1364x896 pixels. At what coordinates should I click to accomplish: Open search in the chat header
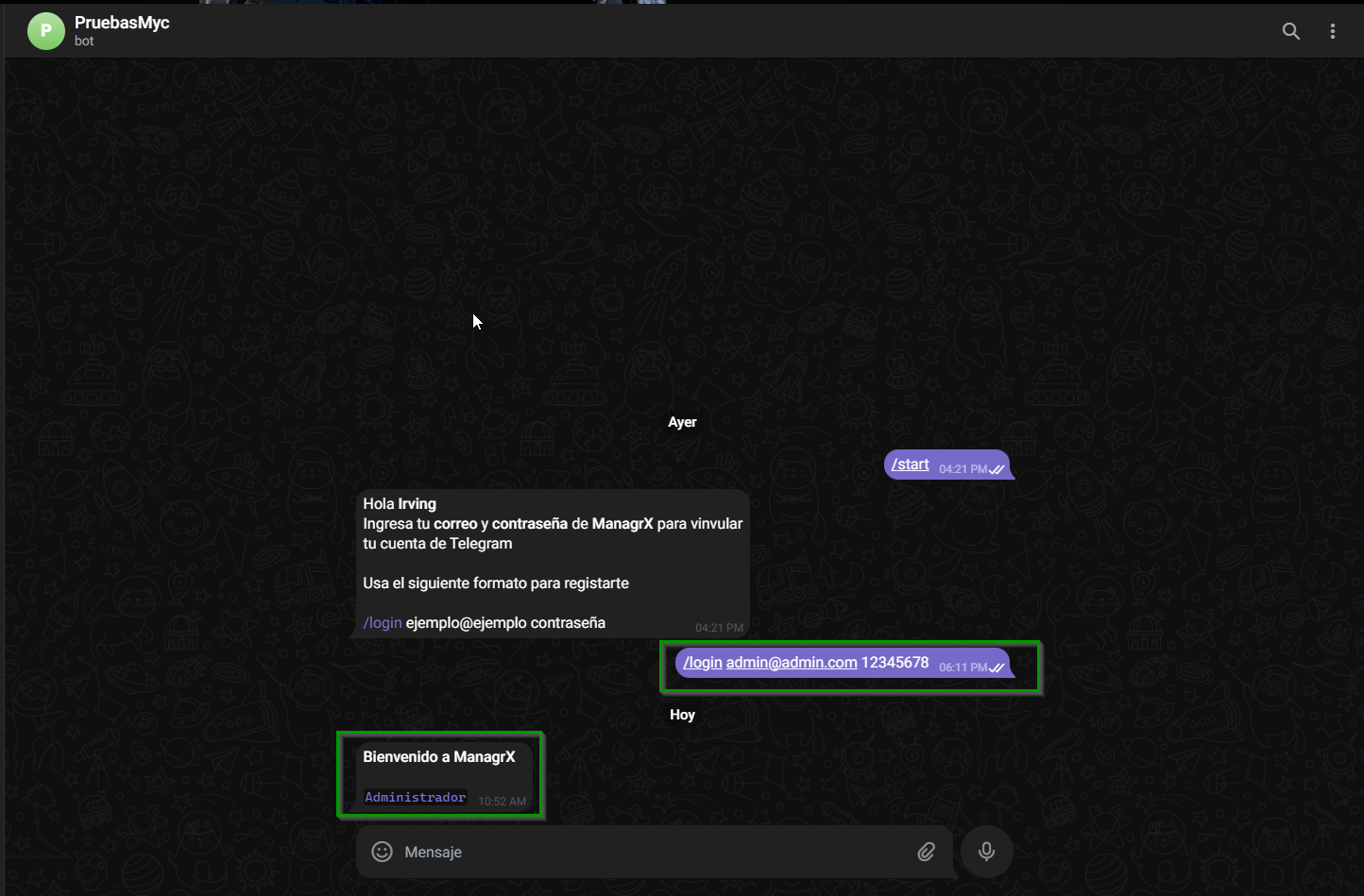tap(1290, 31)
